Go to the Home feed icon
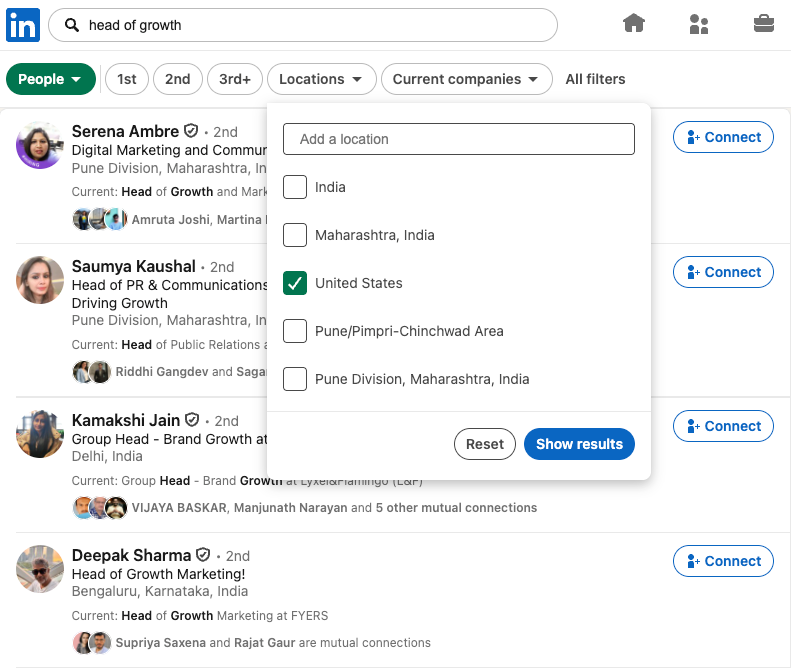Screen dimensions: 791x668 [634, 23]
